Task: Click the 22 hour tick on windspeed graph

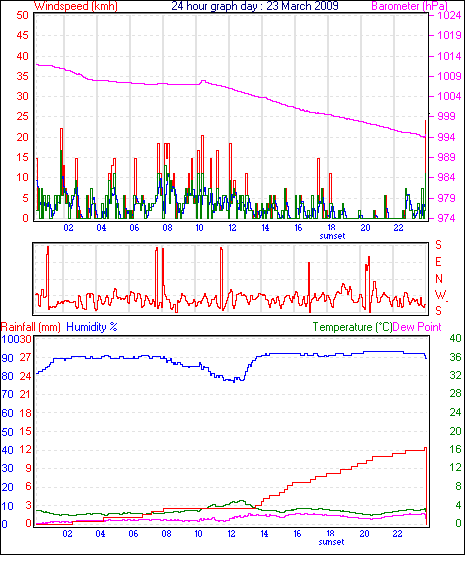Action: coord(398,228)
